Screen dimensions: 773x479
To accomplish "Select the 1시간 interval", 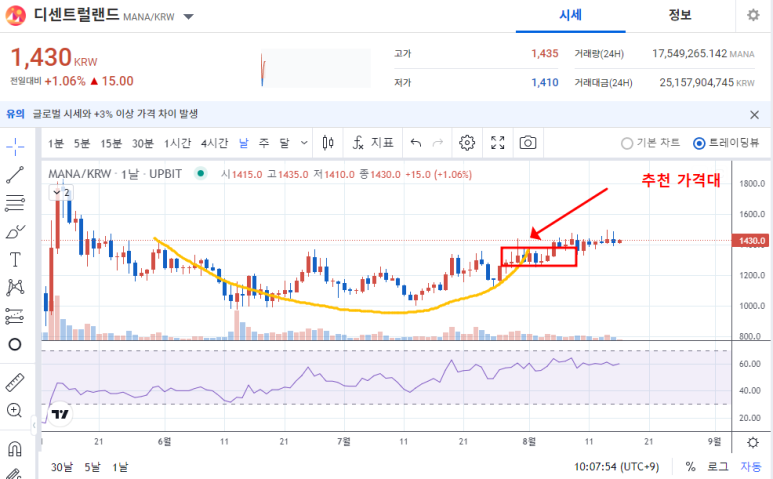I will coord(177,143).
